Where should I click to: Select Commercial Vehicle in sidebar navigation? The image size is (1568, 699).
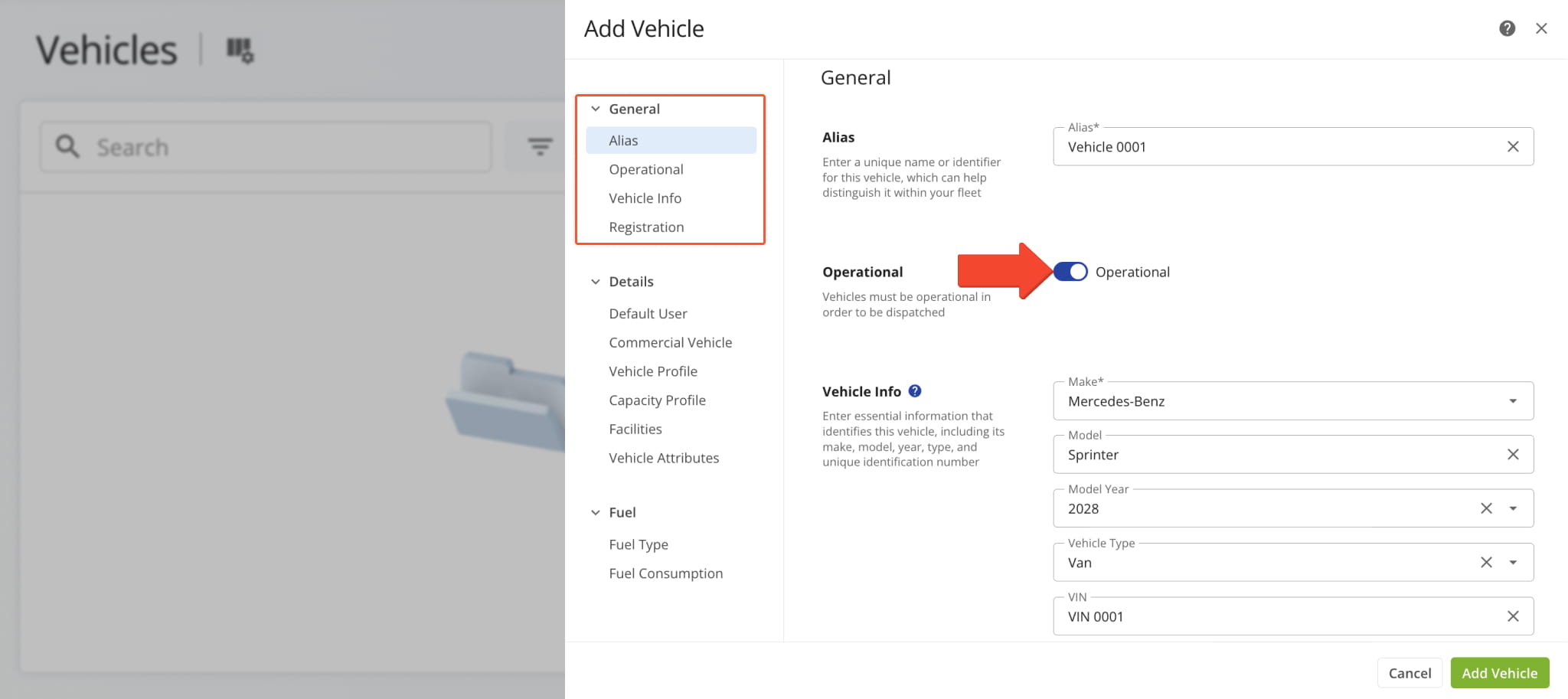pyautogui.click(x=670, y=342)
